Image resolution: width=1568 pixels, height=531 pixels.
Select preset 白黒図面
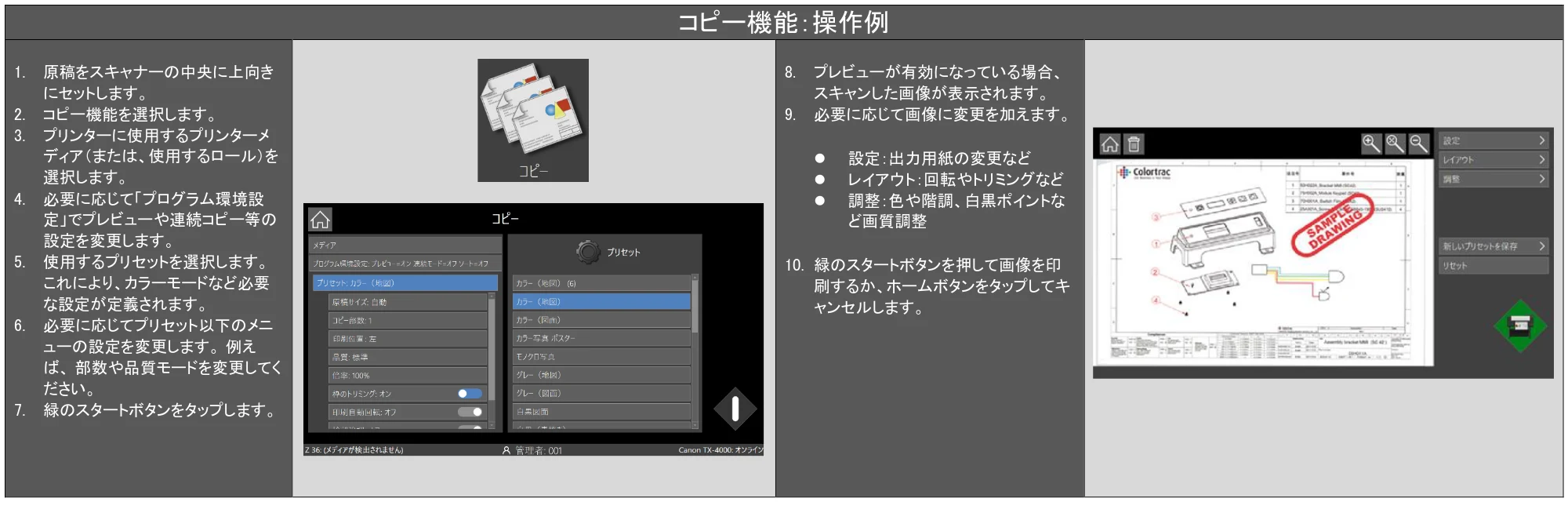tap(601, 412)
